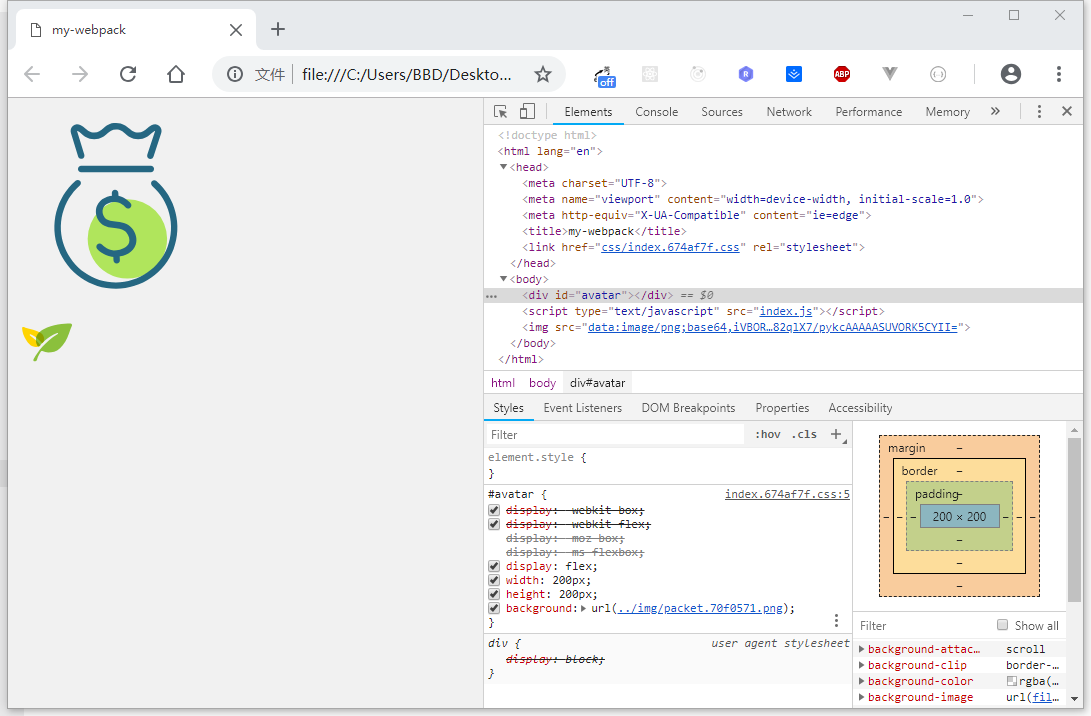1091x716 pixels.
Task: Switch to the Network tab
Action: (789, 111)
